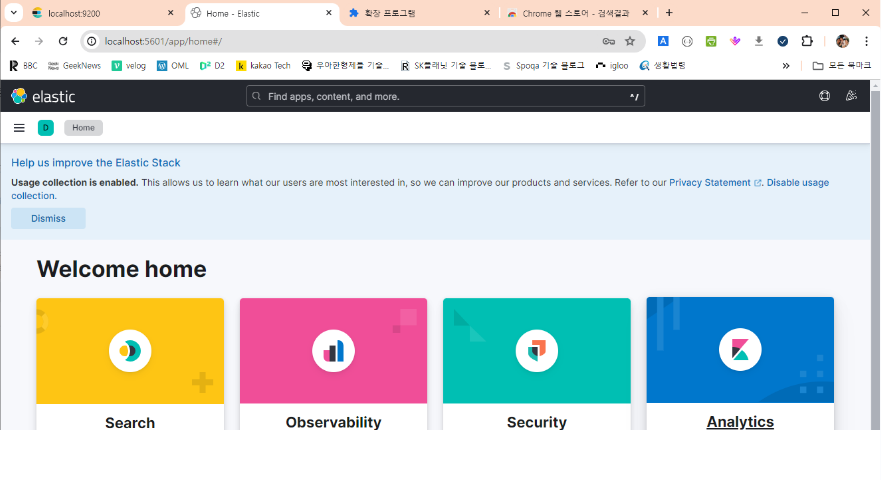Open the newsfeed celebration icon
Screen dimensions: 881x480
click(851, 96)
